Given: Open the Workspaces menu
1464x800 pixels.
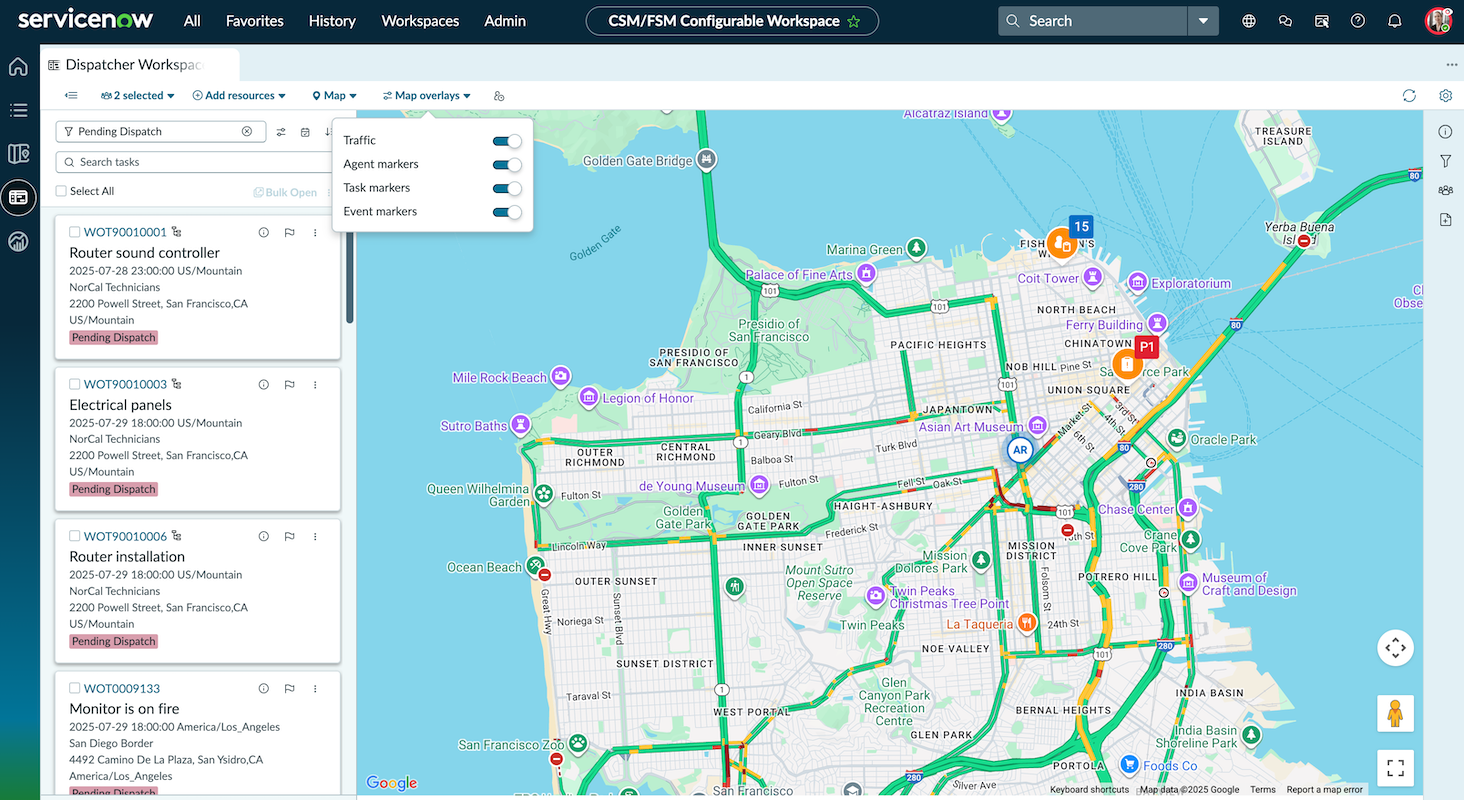Looking at the screenshot, I should click(420, 21).
